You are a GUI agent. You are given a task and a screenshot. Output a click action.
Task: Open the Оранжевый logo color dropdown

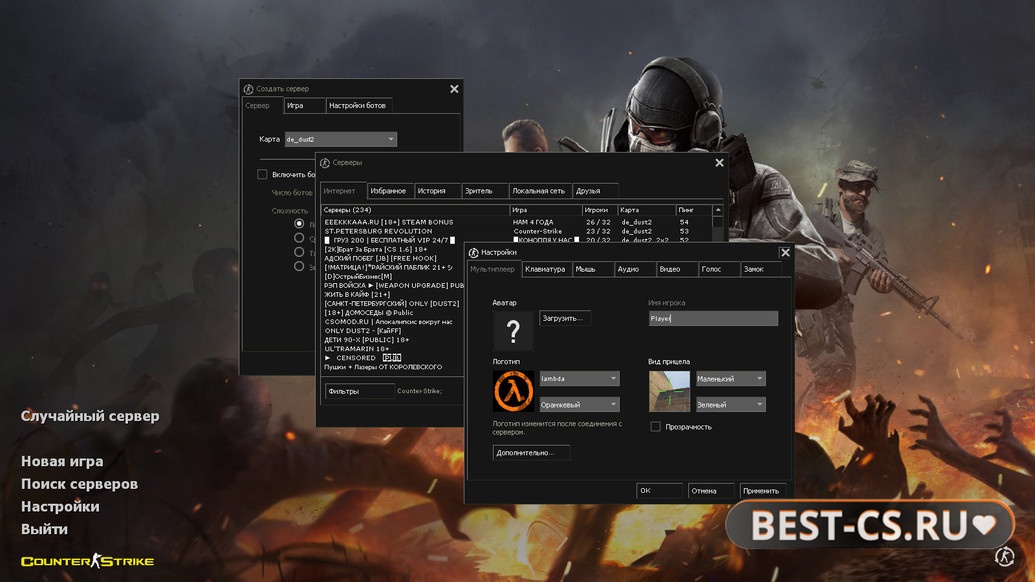pos(579,404)
